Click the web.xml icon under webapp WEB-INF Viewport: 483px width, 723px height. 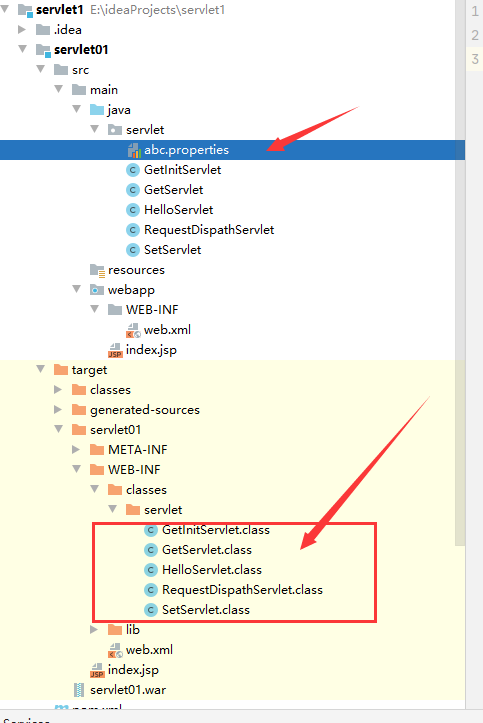[x=133, y=330]
